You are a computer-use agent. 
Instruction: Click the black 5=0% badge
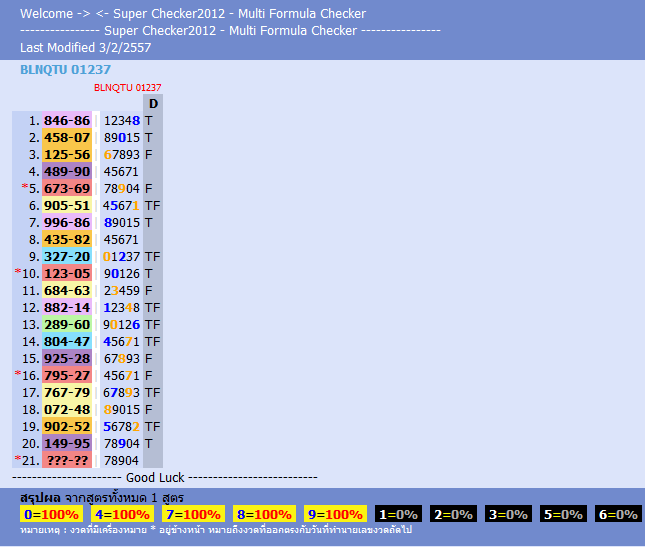coord(564,514)
